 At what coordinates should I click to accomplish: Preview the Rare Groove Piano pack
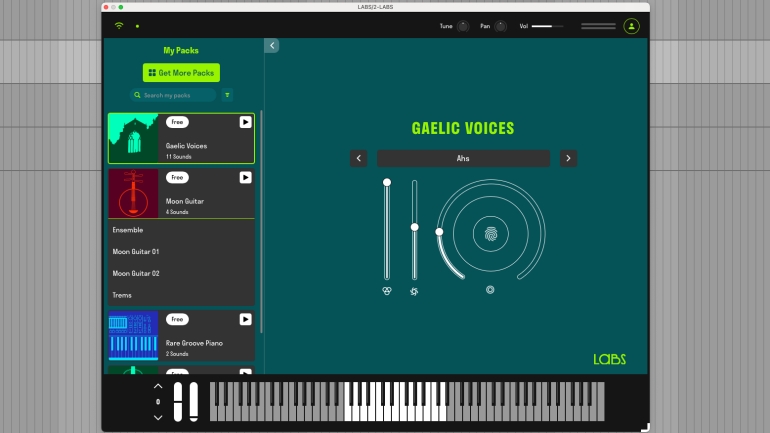coord(245,319)
